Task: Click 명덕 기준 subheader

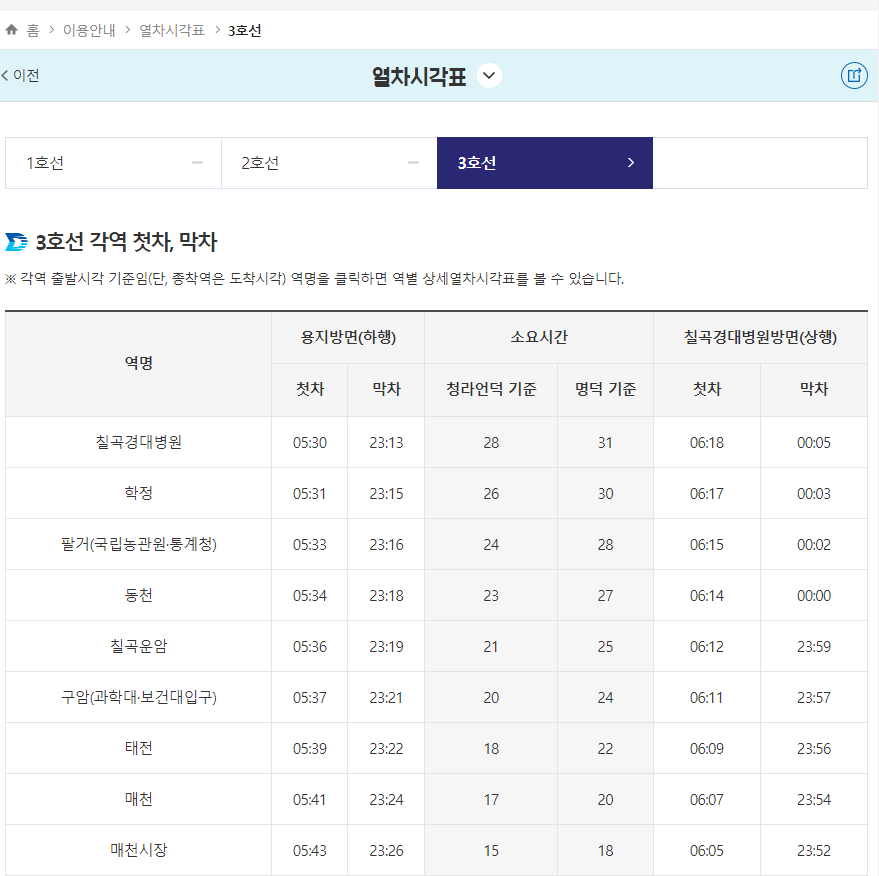Action: click(605, 390)
